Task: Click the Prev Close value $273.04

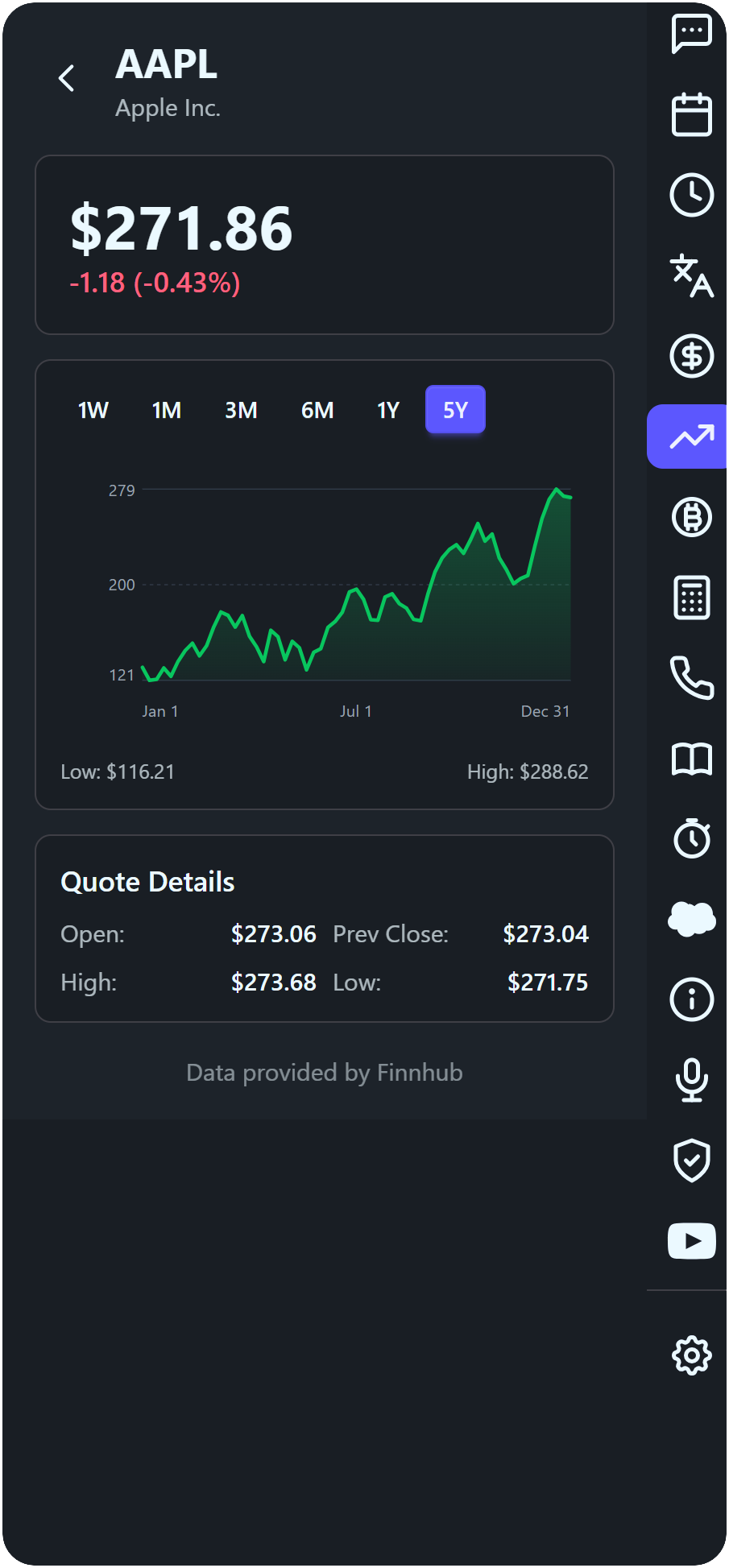Action: (546, 934)
